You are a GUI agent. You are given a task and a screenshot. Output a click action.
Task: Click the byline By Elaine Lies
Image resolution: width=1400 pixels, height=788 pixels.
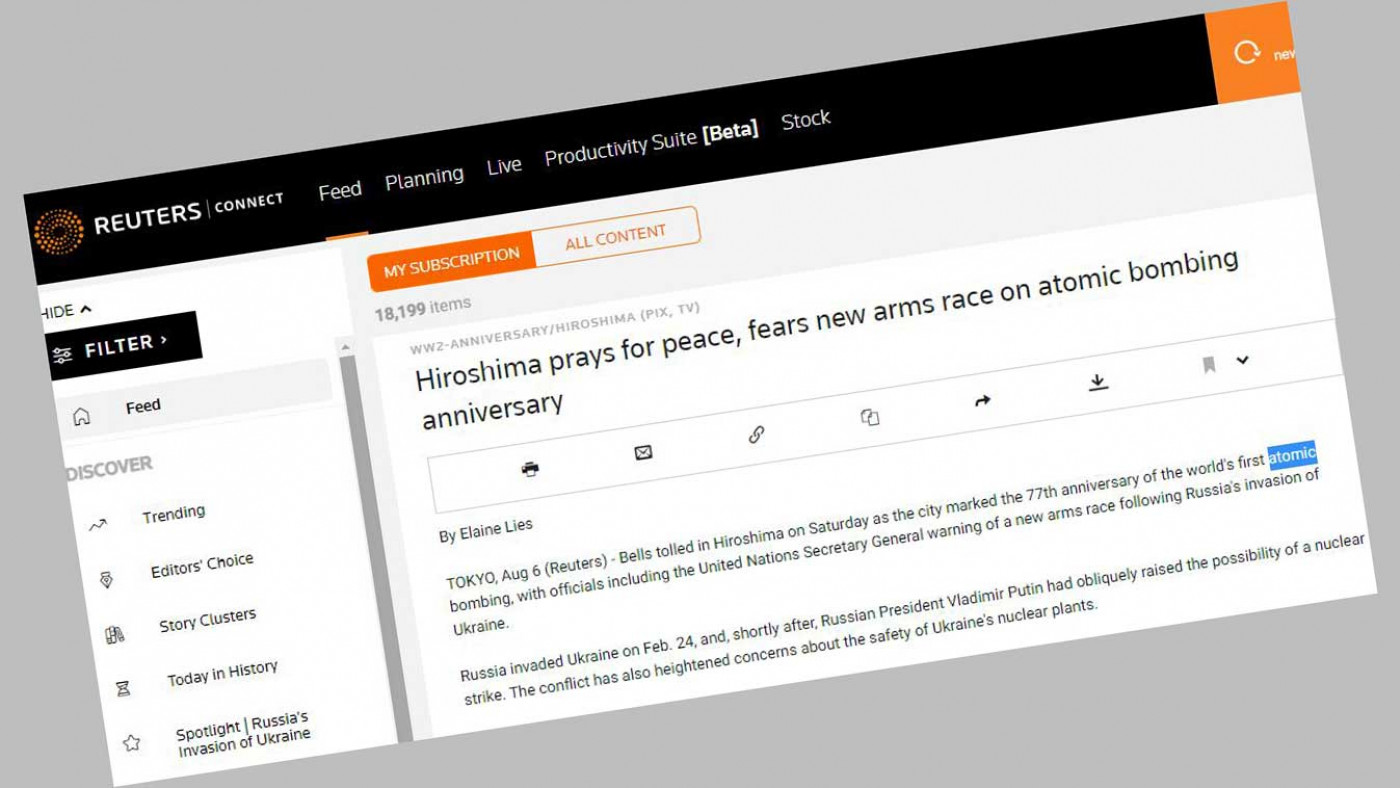(486, 530)
